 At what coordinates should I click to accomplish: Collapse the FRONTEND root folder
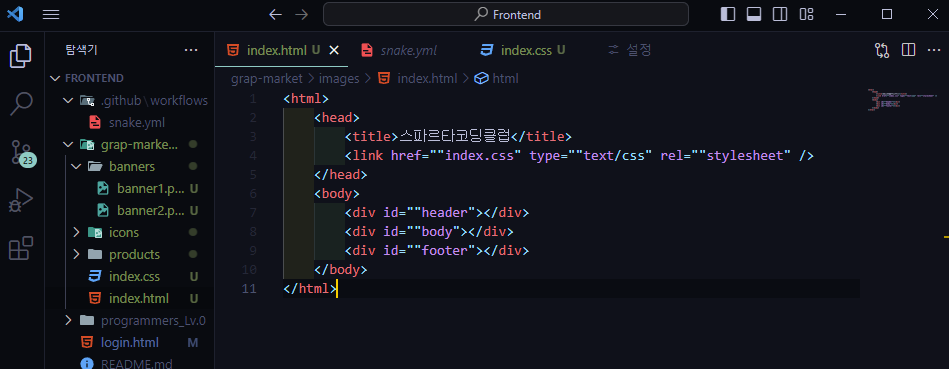[x=56, y=78]
